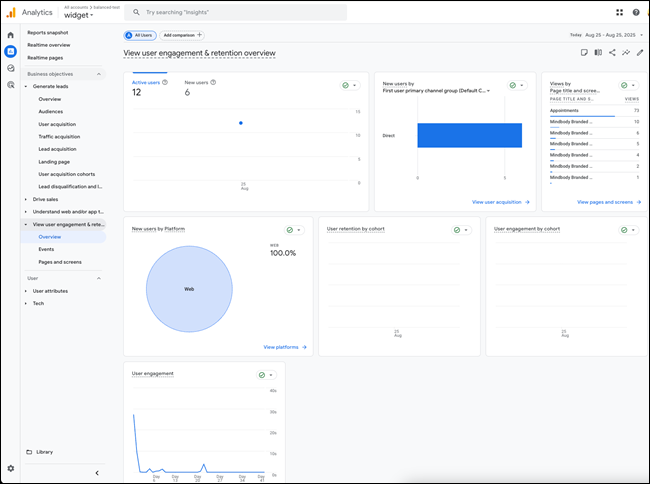Collapse the User section chevron

99,278
